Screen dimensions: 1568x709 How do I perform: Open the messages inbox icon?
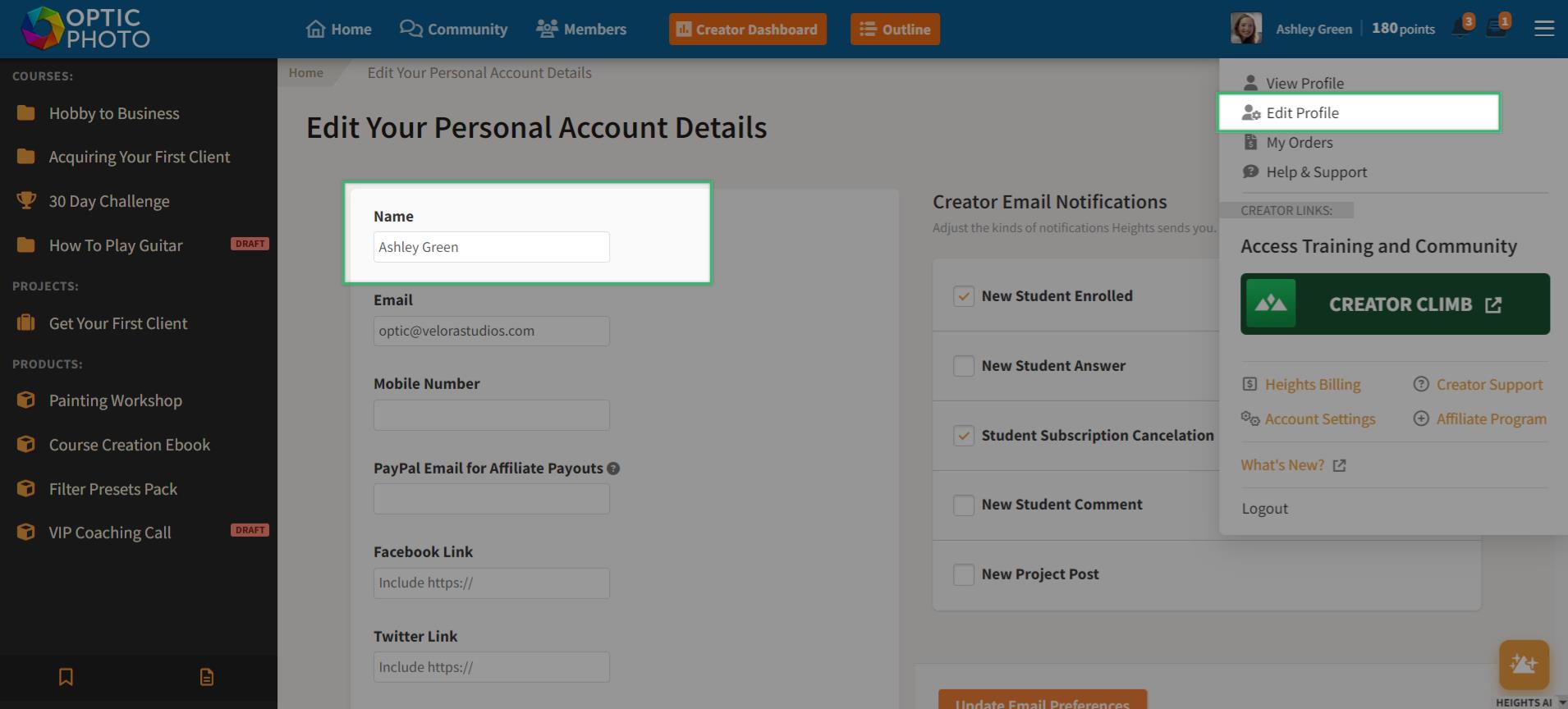[1497, 29]
